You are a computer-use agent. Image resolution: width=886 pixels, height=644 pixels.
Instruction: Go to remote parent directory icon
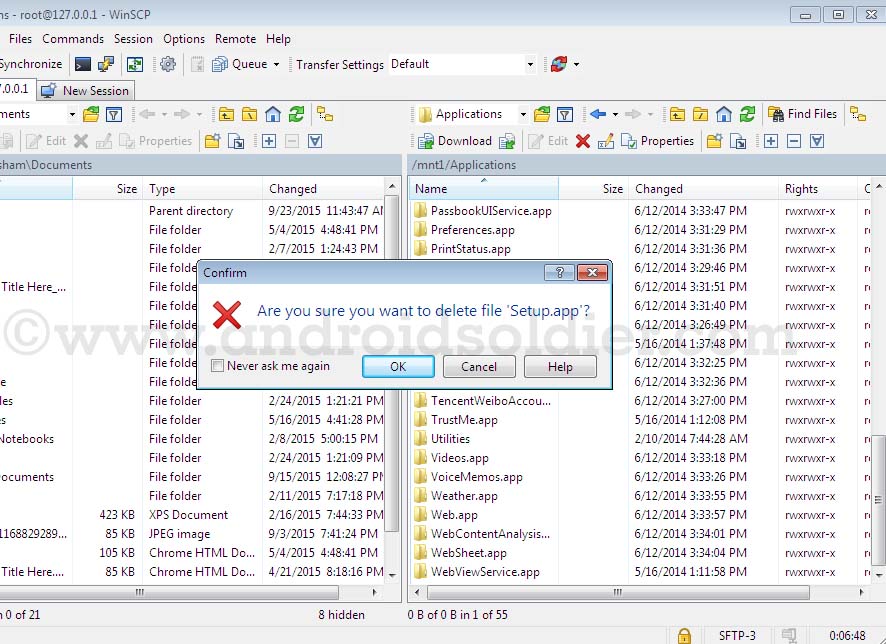[x=677, y=115]
